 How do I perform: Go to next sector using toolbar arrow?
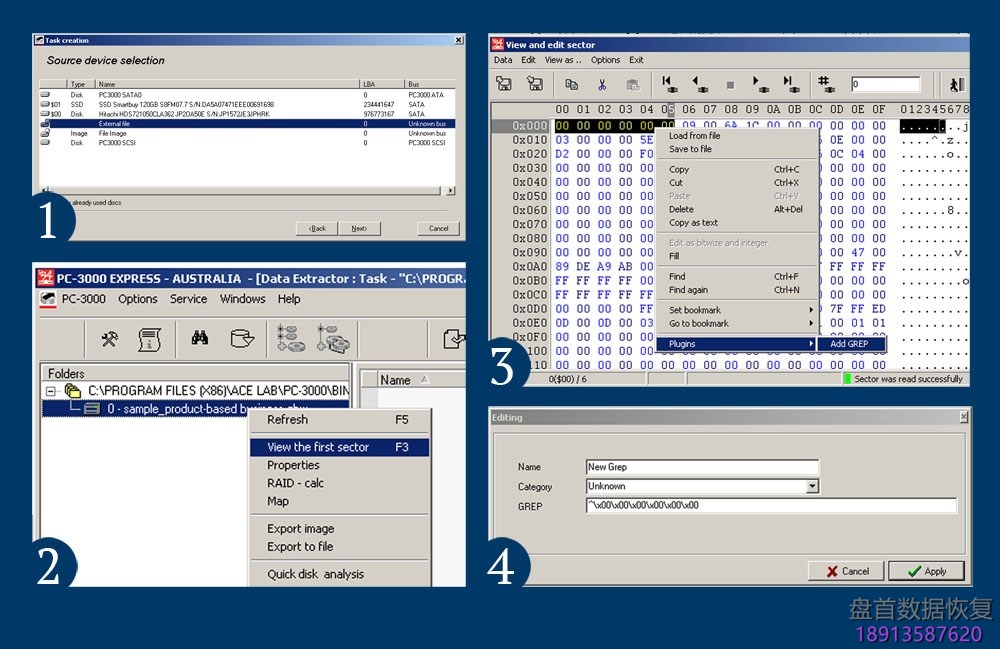[x=761, y=85]
